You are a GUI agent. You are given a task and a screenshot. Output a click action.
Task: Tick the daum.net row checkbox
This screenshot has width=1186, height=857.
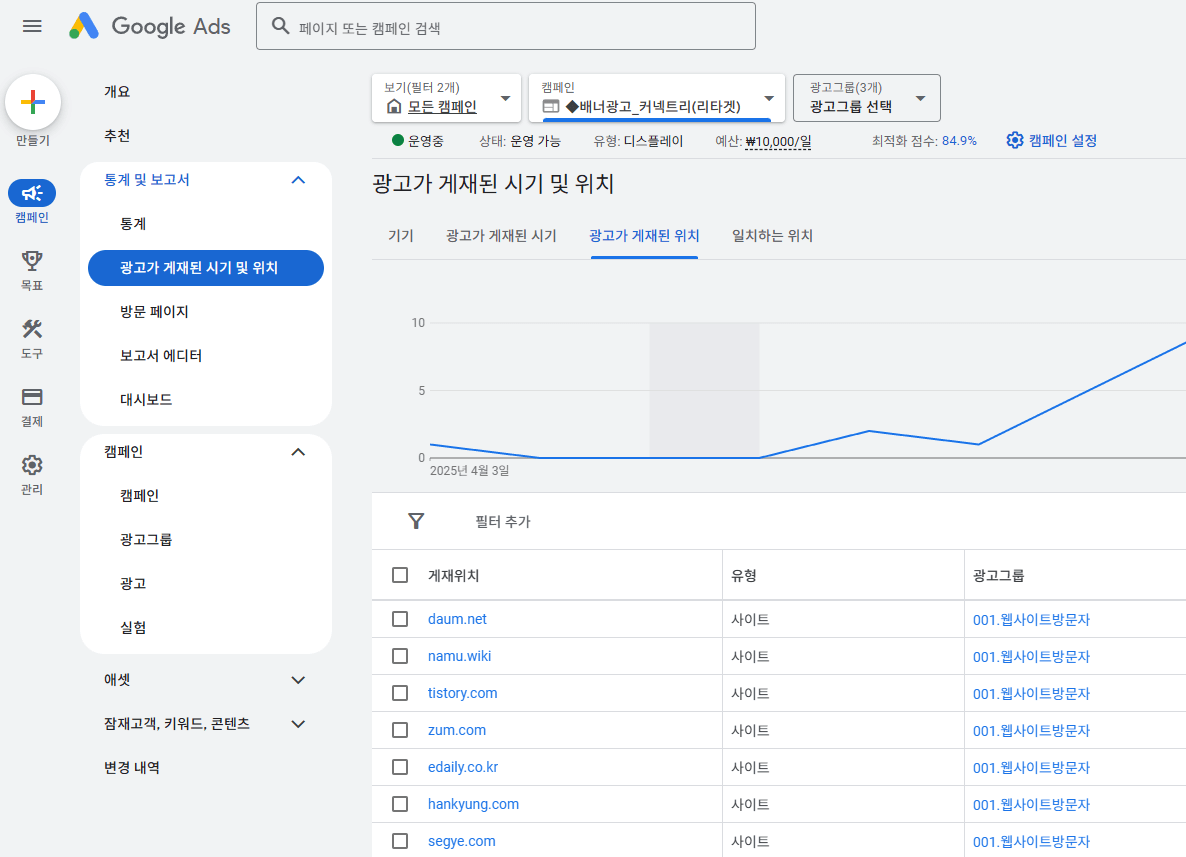coord(400,619)
